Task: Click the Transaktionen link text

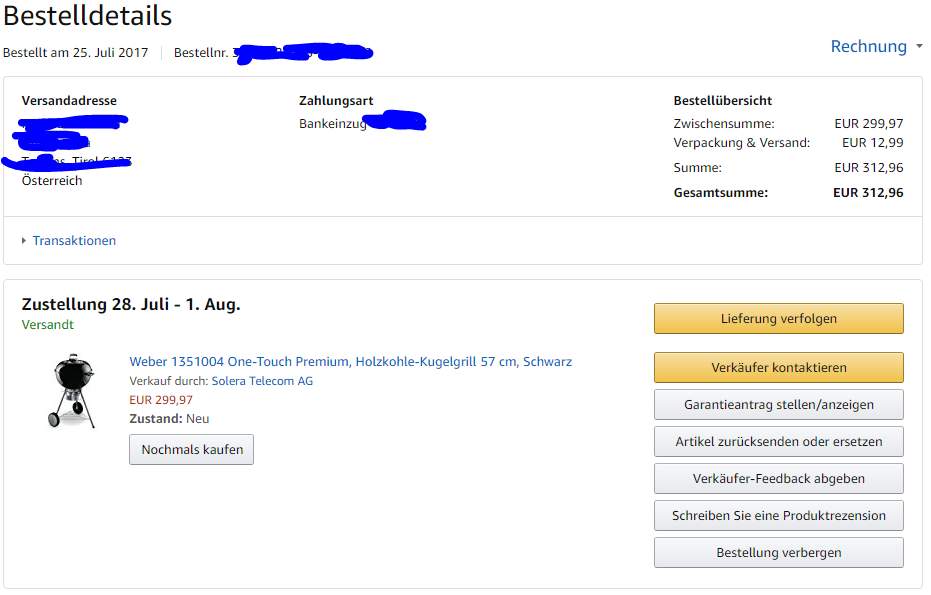Action: pyautogui.click(x=74, y=241)
